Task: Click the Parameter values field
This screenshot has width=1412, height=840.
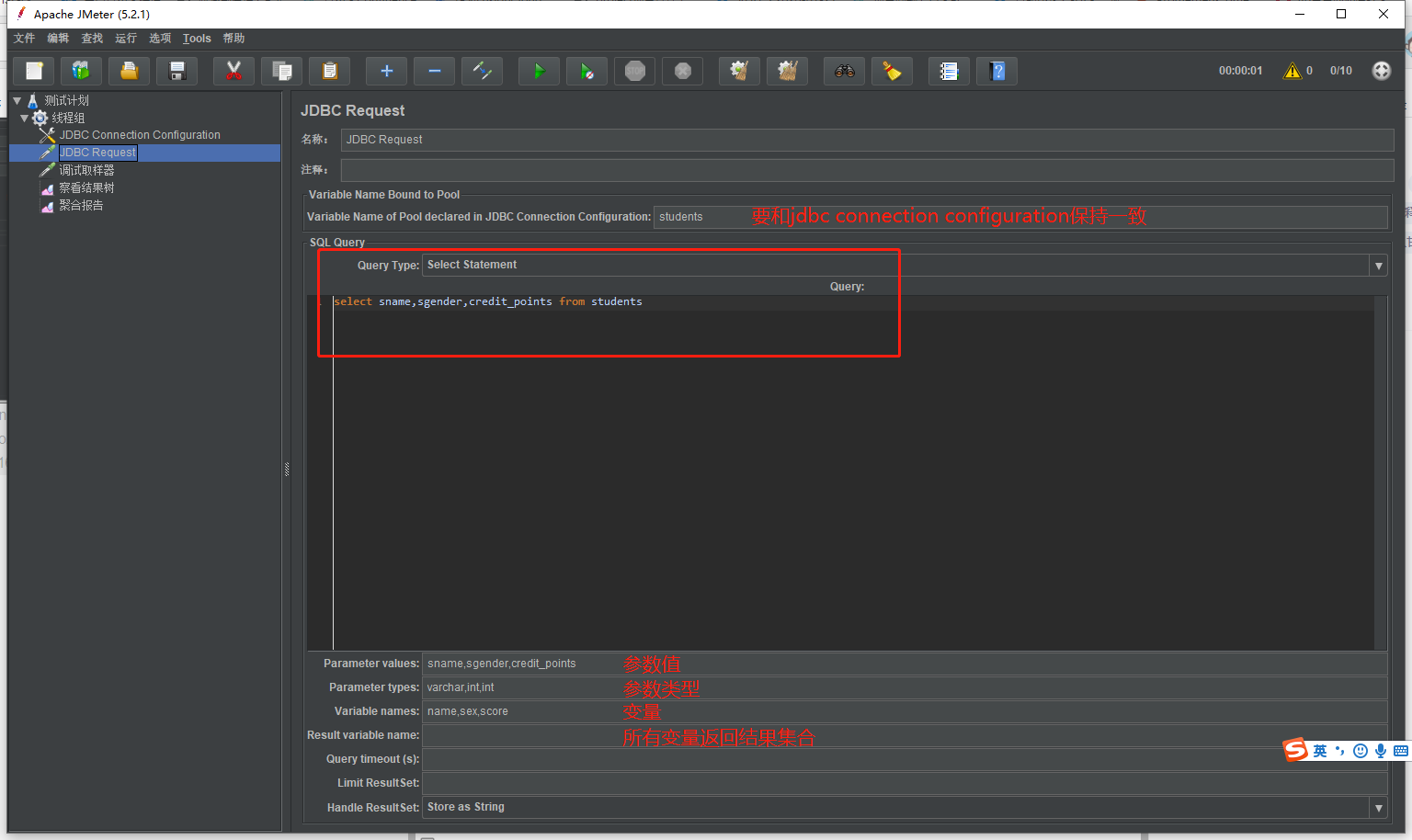Action: click(x=905, y=664)
